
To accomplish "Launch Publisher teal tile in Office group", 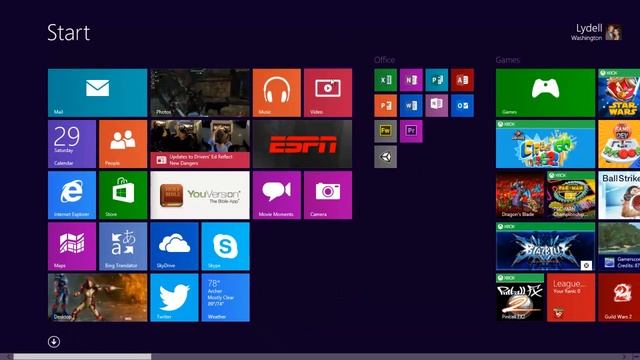I will click(x=437, y=80).
